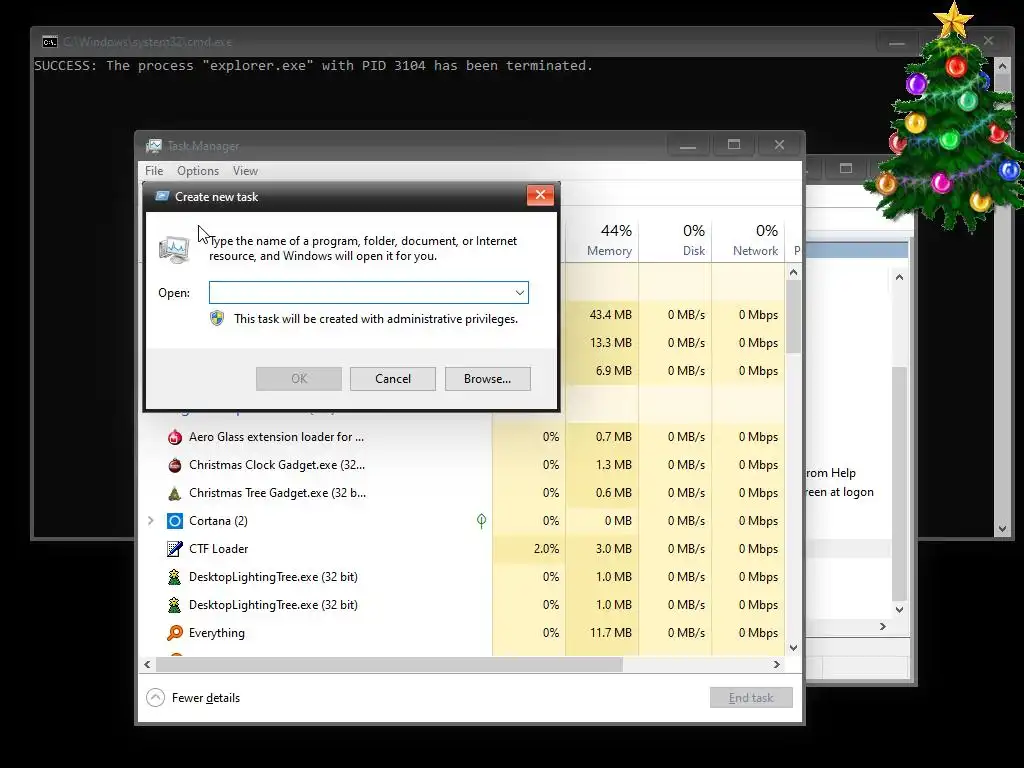Click the Browse... button
Viewport: 1024px width, 768px height.
tap(487, 379)
